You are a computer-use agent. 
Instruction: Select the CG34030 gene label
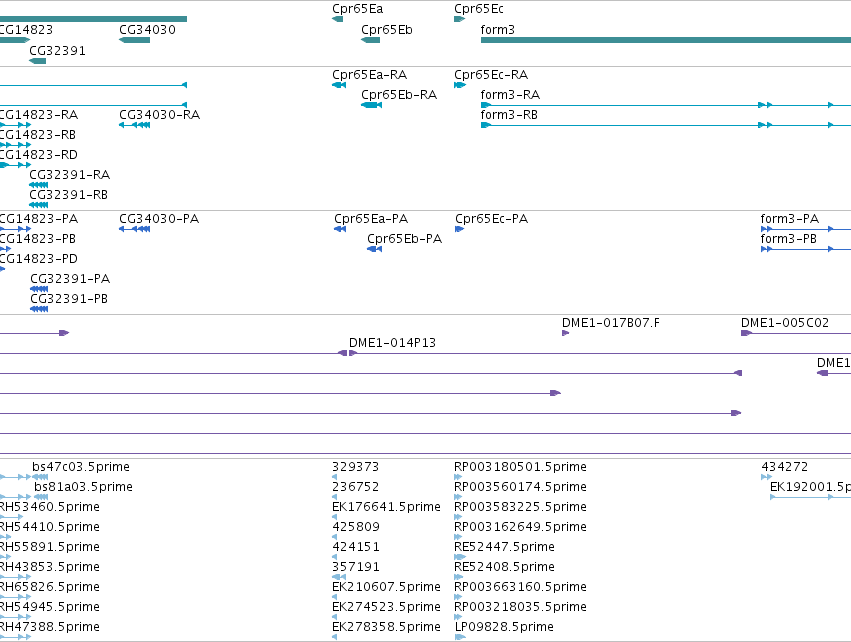pos(148,30)
